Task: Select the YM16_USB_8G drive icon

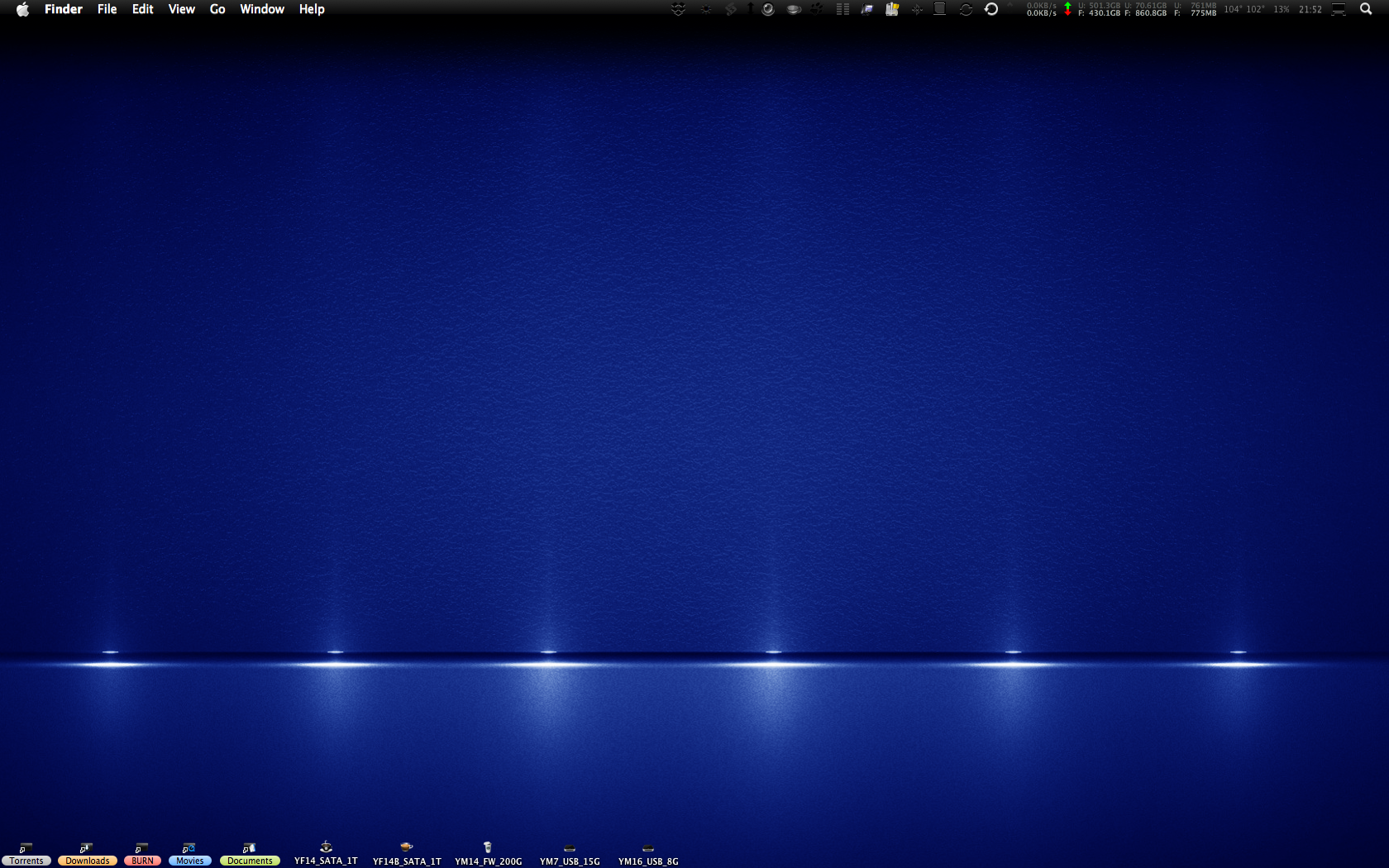Action: 648,855
